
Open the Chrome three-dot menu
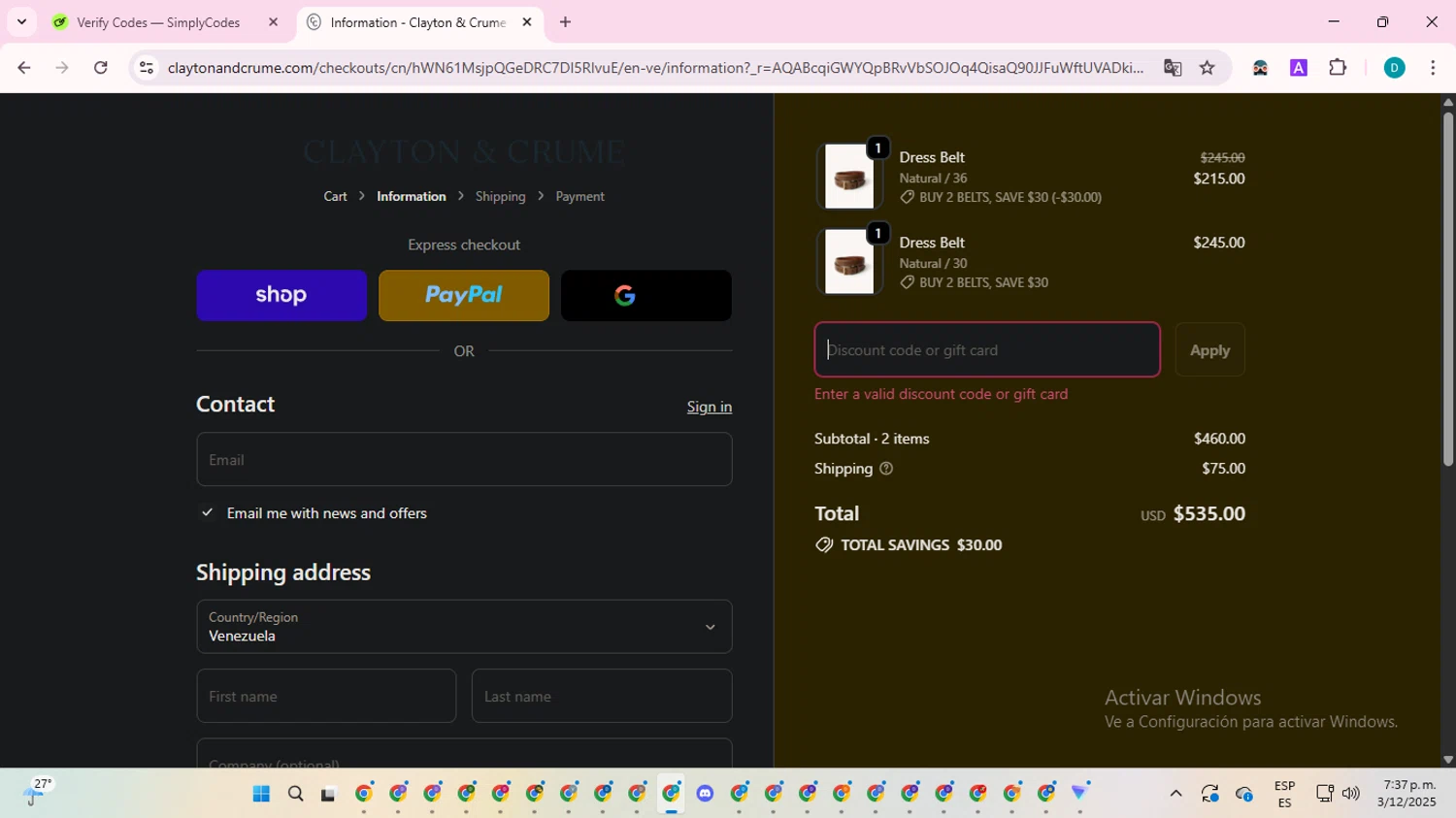pyautogui.click(x=1433, y=68)
